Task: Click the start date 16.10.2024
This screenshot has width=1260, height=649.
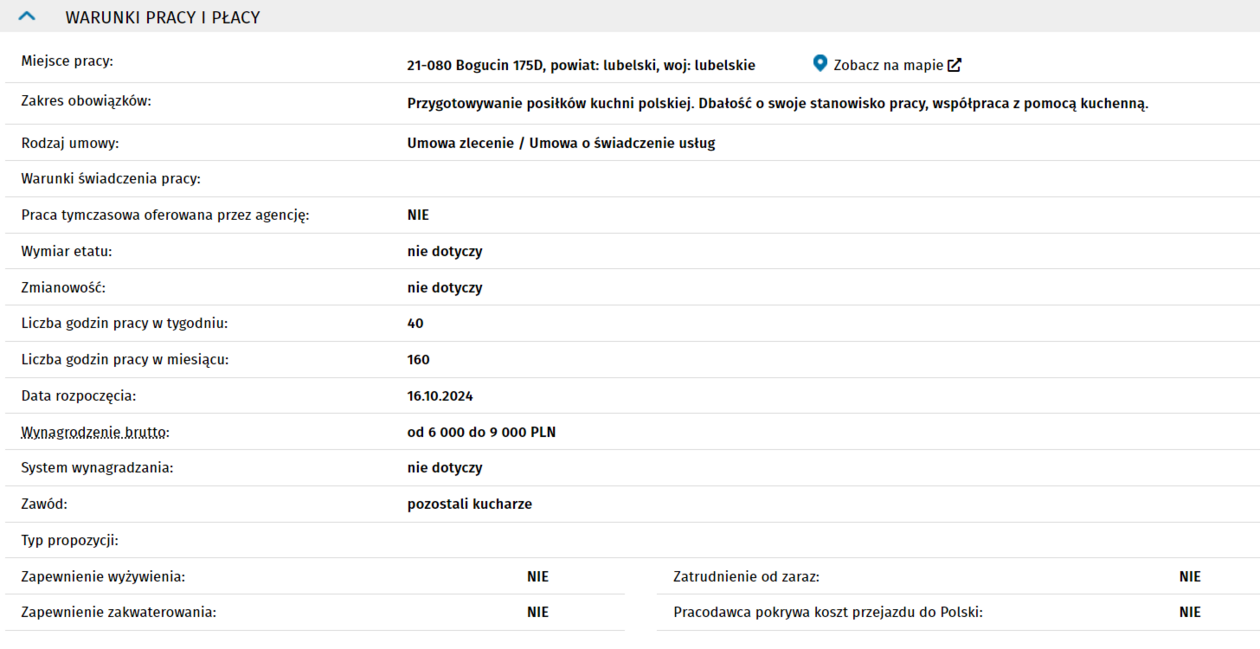Action: [x=440, y=396]
